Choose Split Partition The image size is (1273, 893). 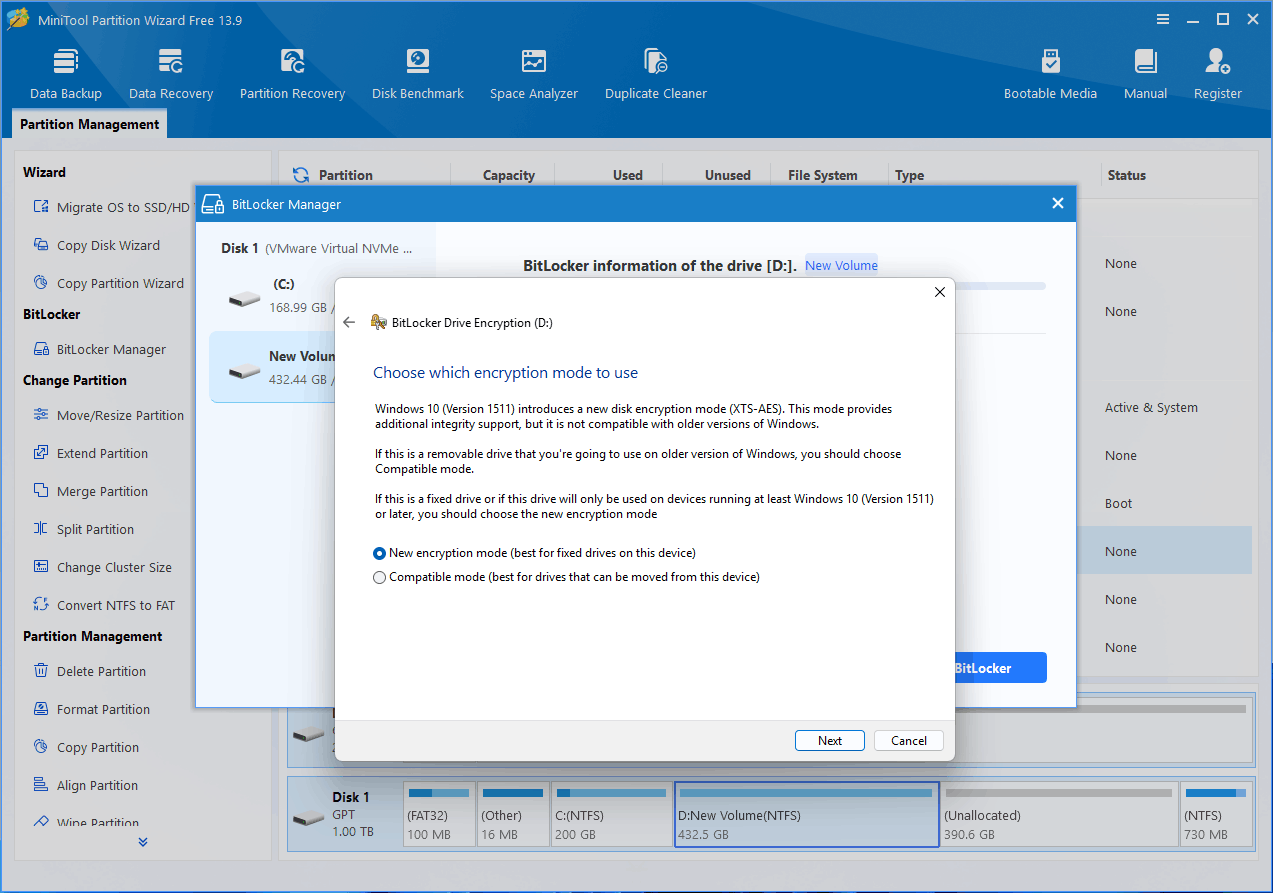pos(83,529)
